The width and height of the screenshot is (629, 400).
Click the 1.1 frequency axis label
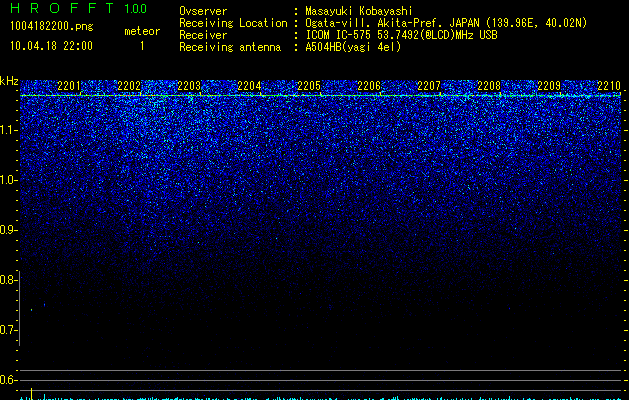[8, 130]
